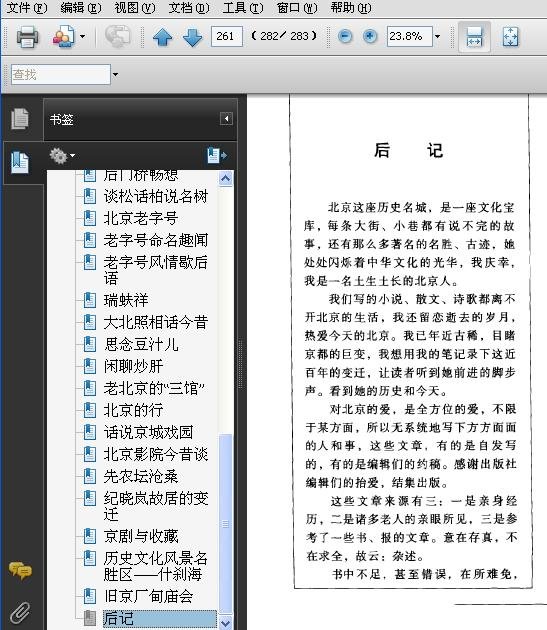The image size is (547, 630).
Task: Open dropdown arrow beside collaborate icon
Action: pyautogui.click(x=82, y=37)
